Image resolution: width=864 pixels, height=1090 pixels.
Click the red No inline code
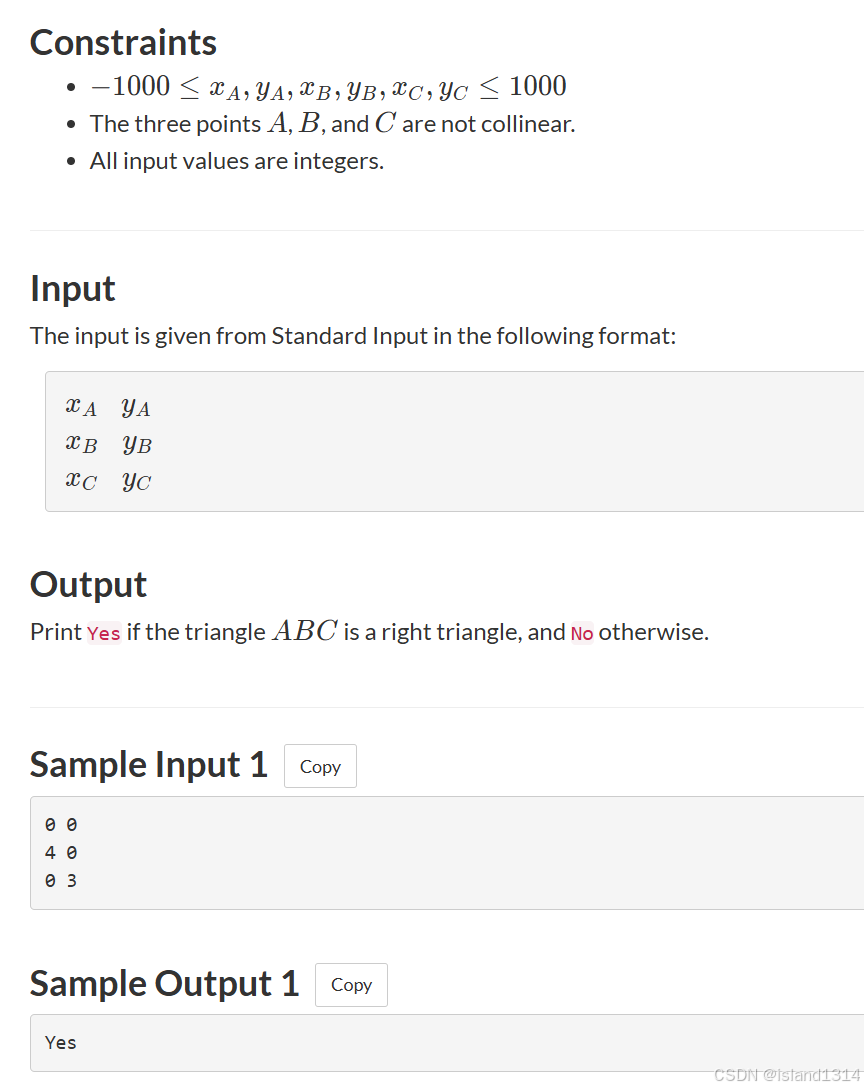pos(582,633)
